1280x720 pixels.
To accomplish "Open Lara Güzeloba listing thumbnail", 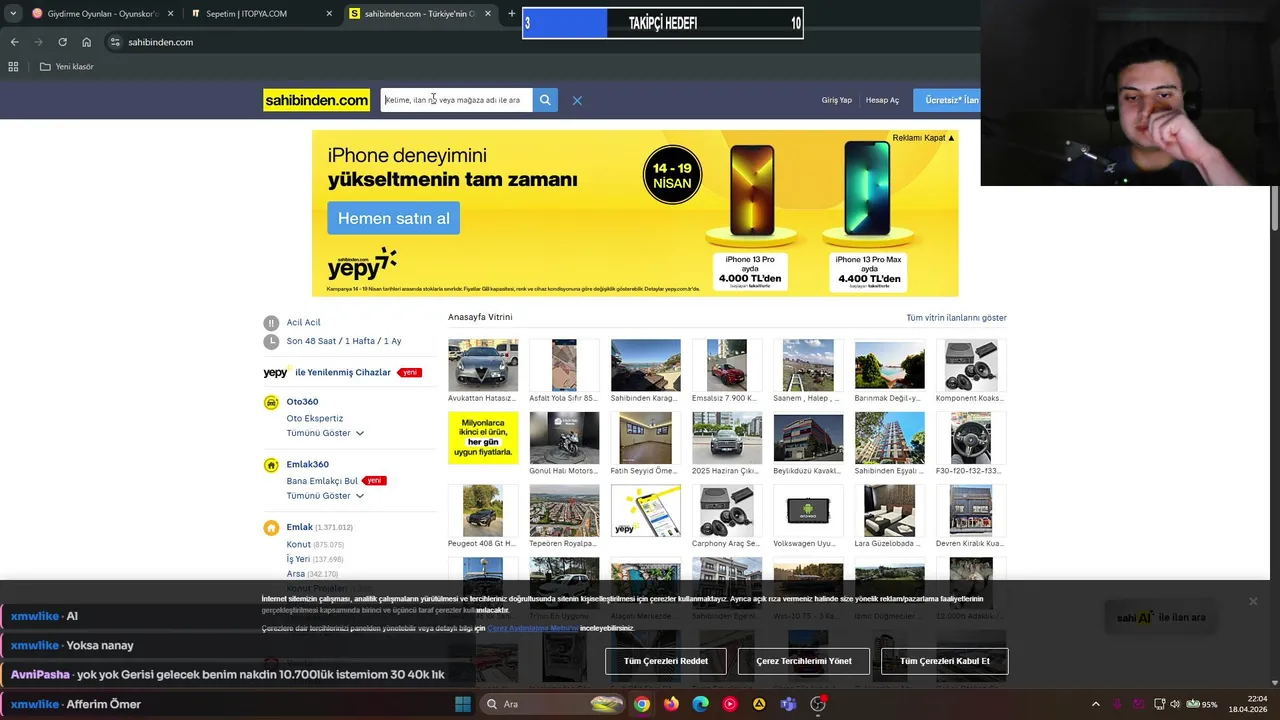I will point(889,511).
